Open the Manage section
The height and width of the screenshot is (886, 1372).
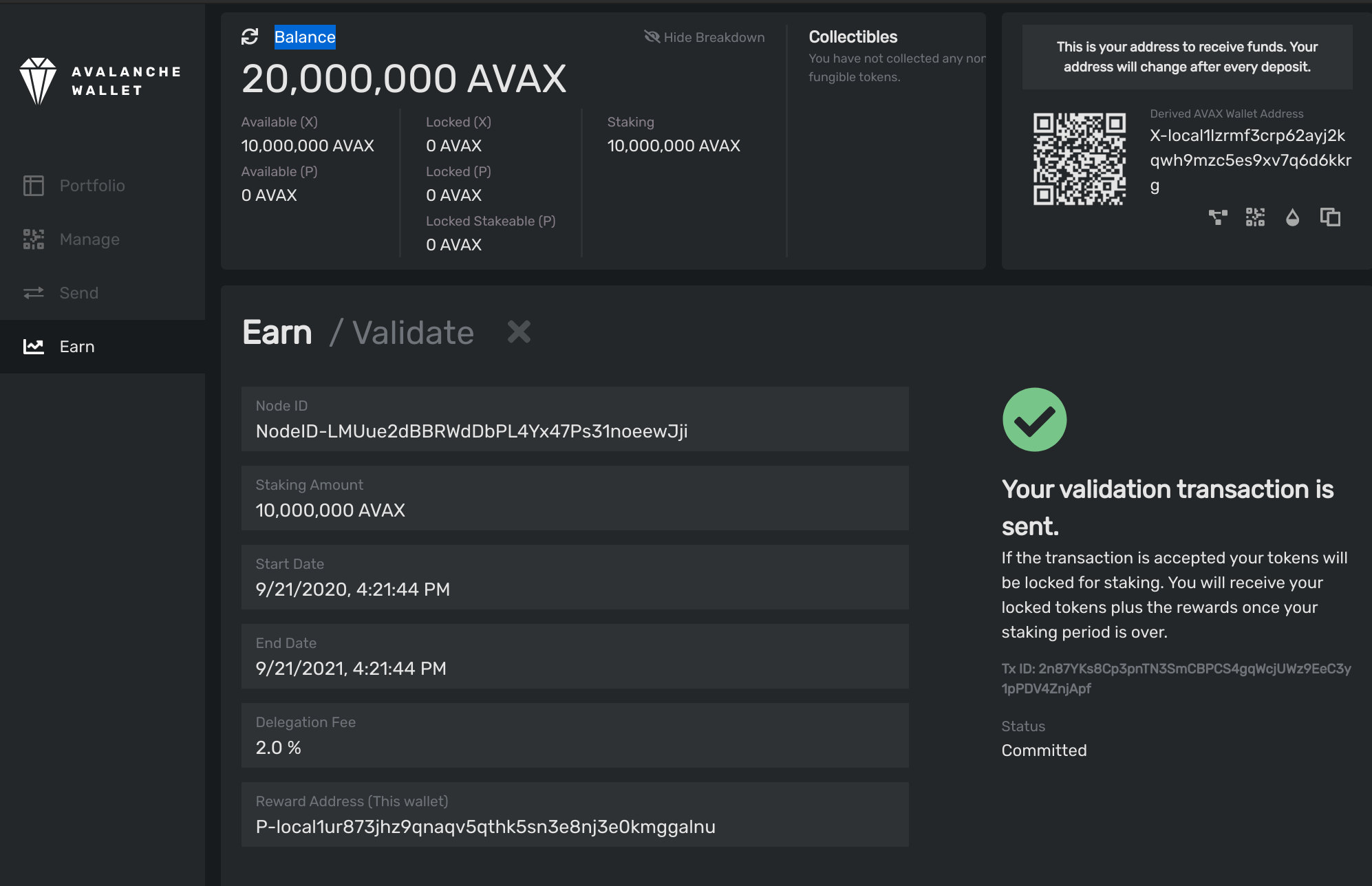point(89,239)
